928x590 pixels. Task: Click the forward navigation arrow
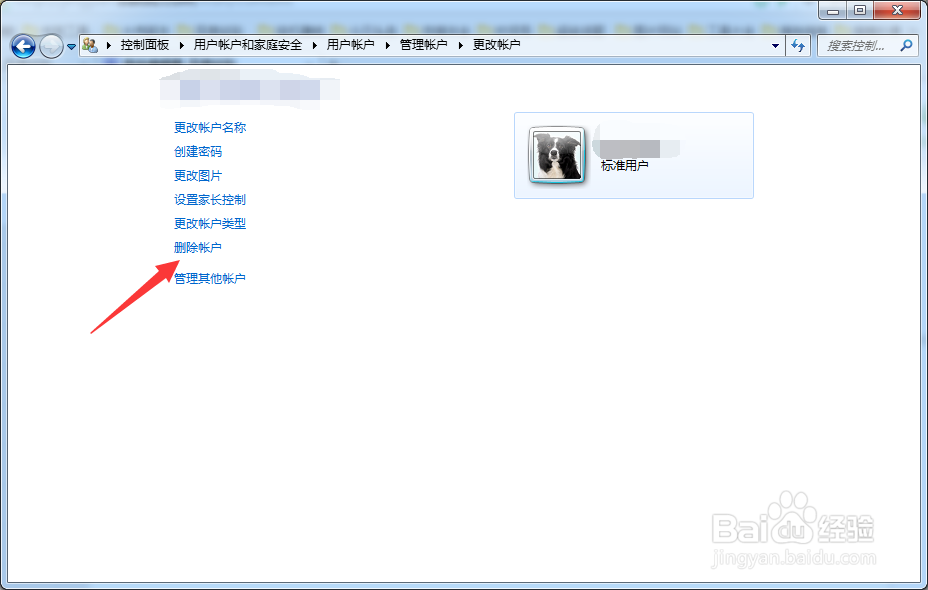[51, 46]
